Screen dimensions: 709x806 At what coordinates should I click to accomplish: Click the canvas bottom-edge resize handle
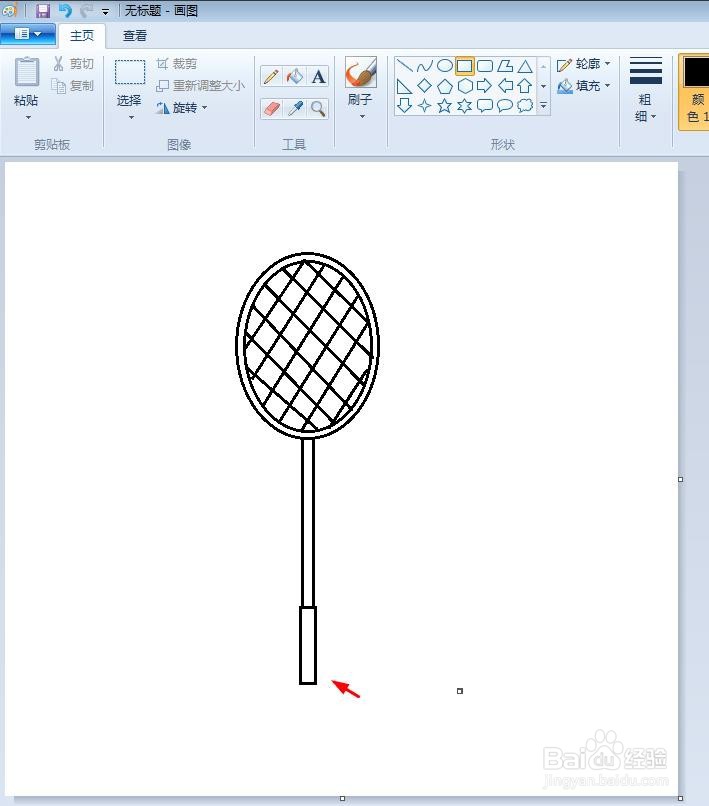tap(342, 798)
